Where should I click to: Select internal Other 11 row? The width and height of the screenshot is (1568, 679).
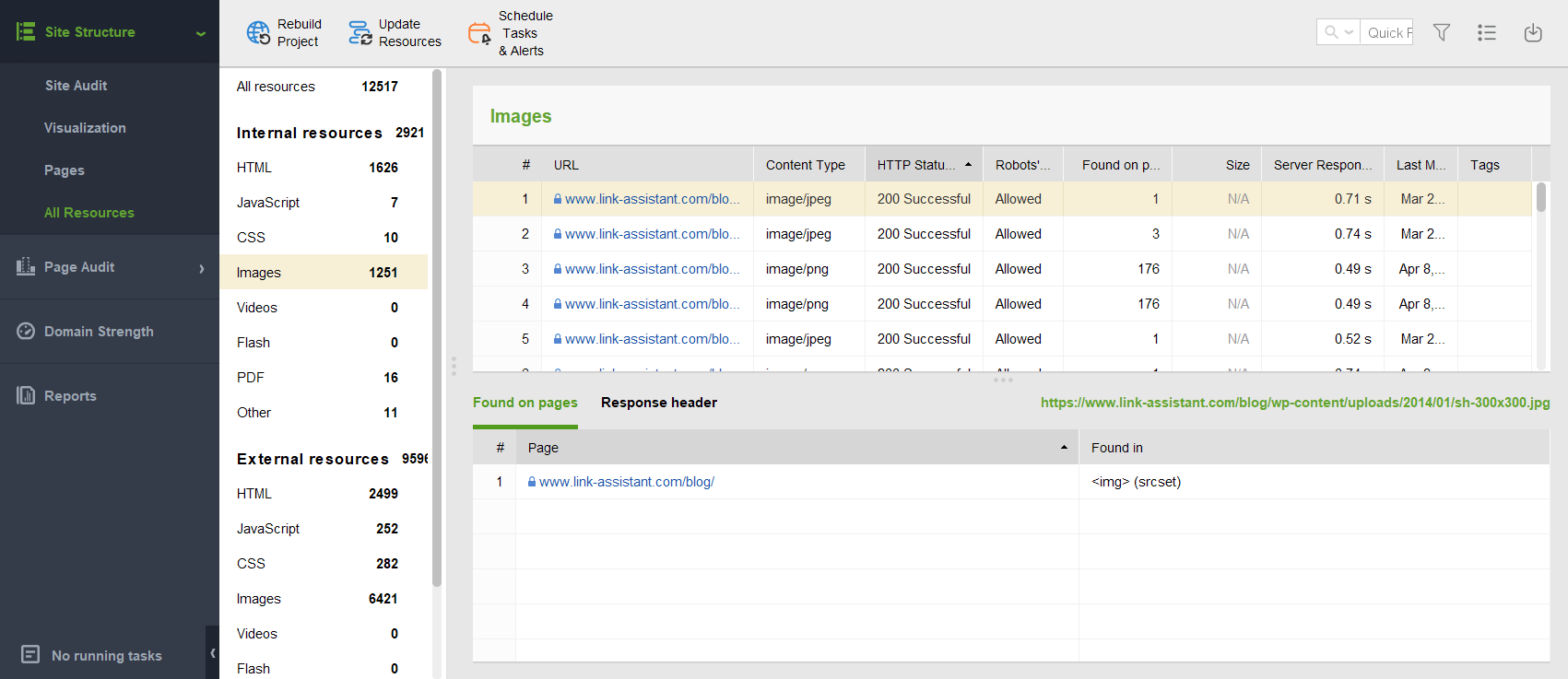click(x=324, y=413)
